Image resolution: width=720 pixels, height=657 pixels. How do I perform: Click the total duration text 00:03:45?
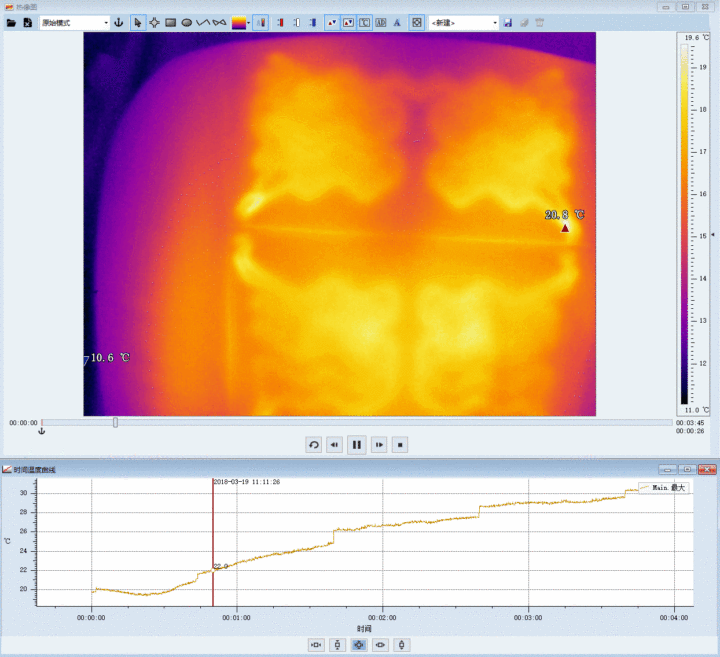[690, 423]
